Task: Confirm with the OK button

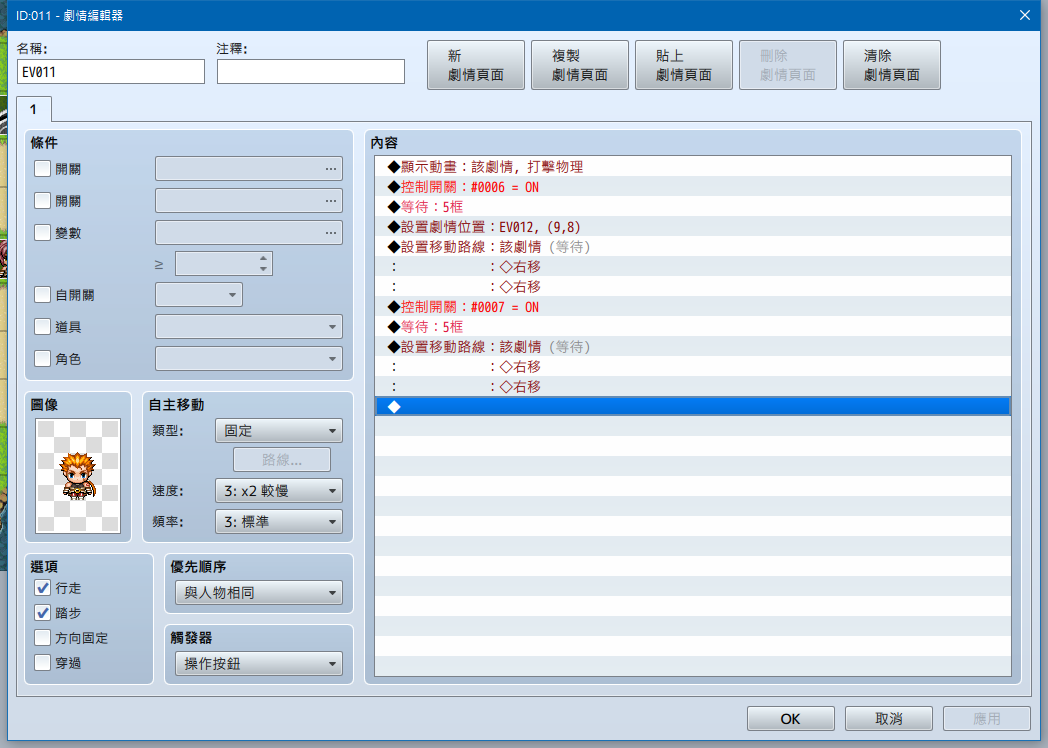Action: pyautogui.click(x=791, y=719)
